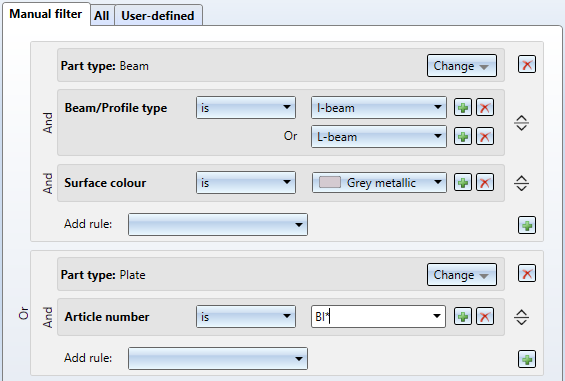The height and width of the screenshot is (381, 565).
Task: Click the Article number text field
Action: pyautogui.click(x=378, y=316)
